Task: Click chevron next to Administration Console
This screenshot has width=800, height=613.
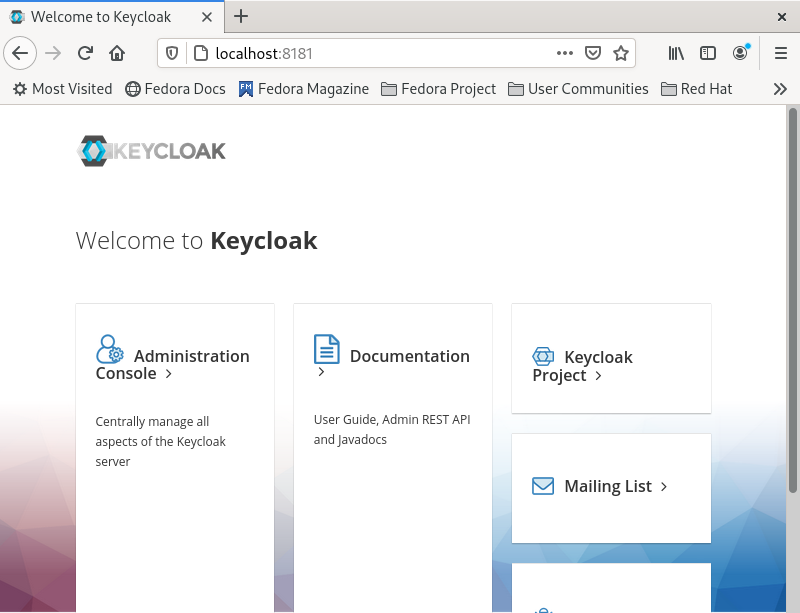Action: point(169,374)
